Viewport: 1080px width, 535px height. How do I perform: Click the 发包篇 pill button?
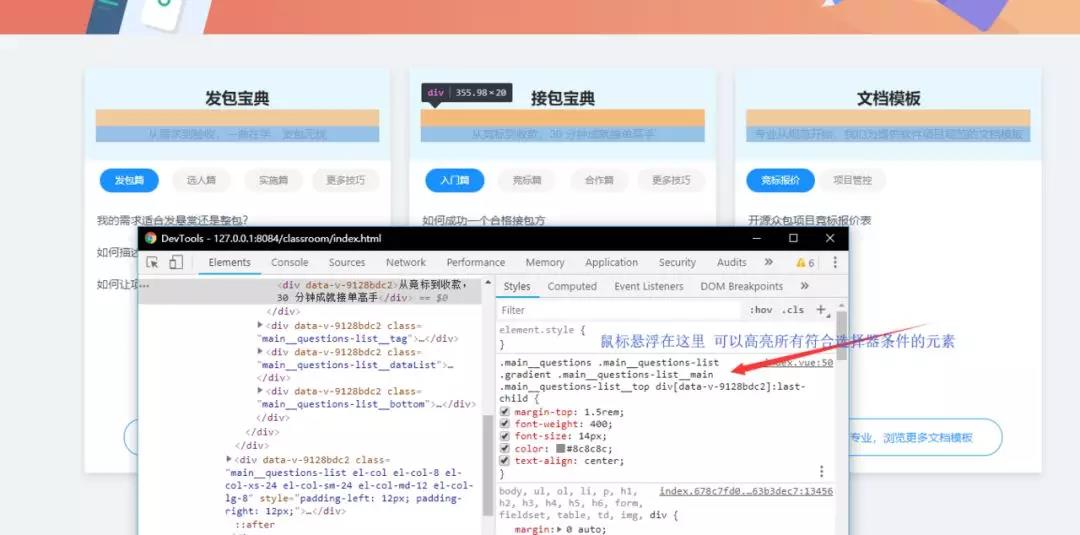tap(129, 180)
